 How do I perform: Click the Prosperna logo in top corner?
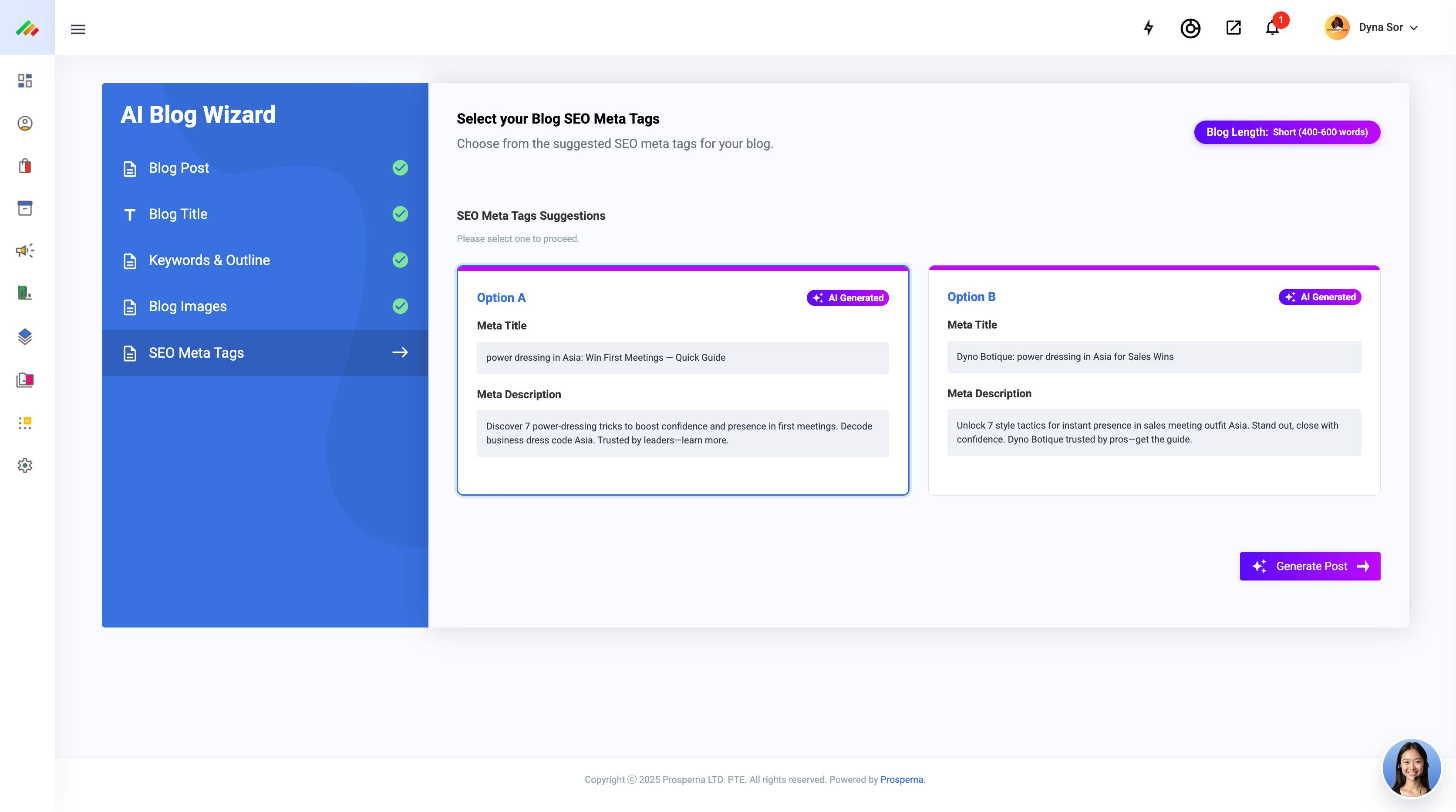27,28
